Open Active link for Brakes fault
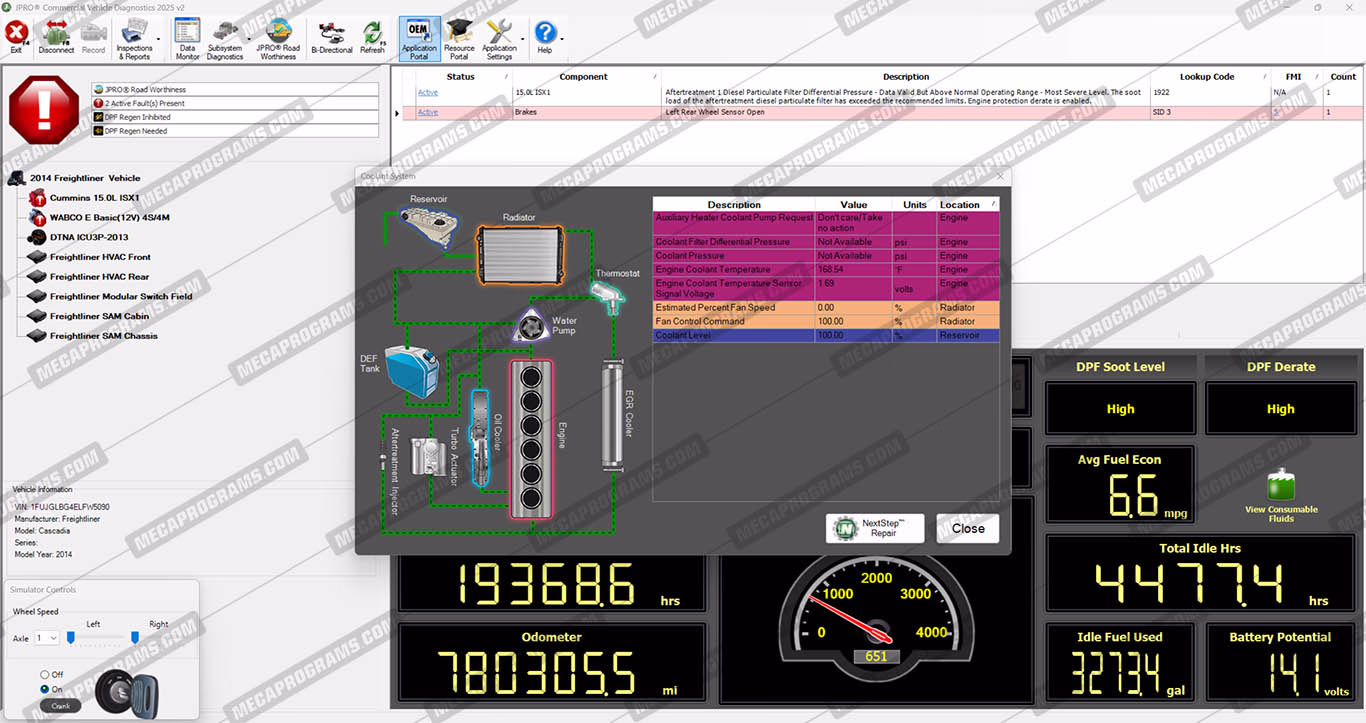The height and width of the screenshot is (723, 1366). click(x=428, y=112)
